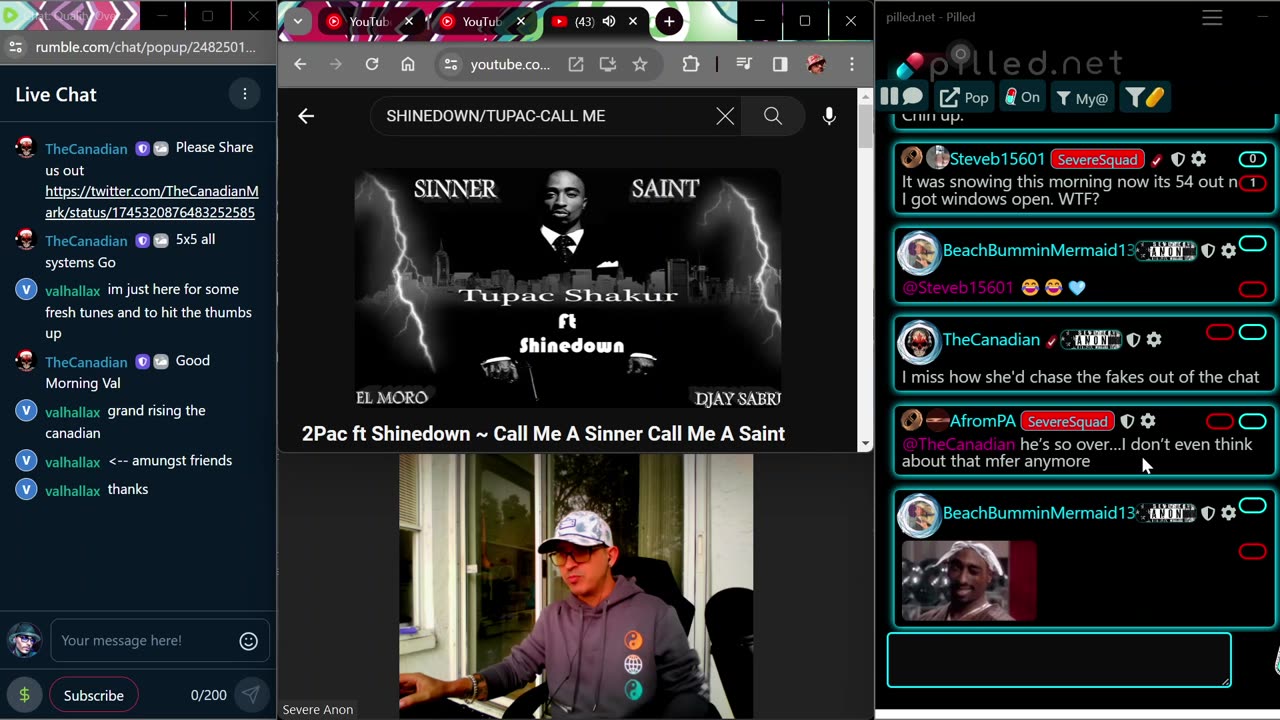Open the Tupac GIF posted by BeachBumminMermaid
The width and height of the screenshot is (1280, 720).
pos(969,581)
